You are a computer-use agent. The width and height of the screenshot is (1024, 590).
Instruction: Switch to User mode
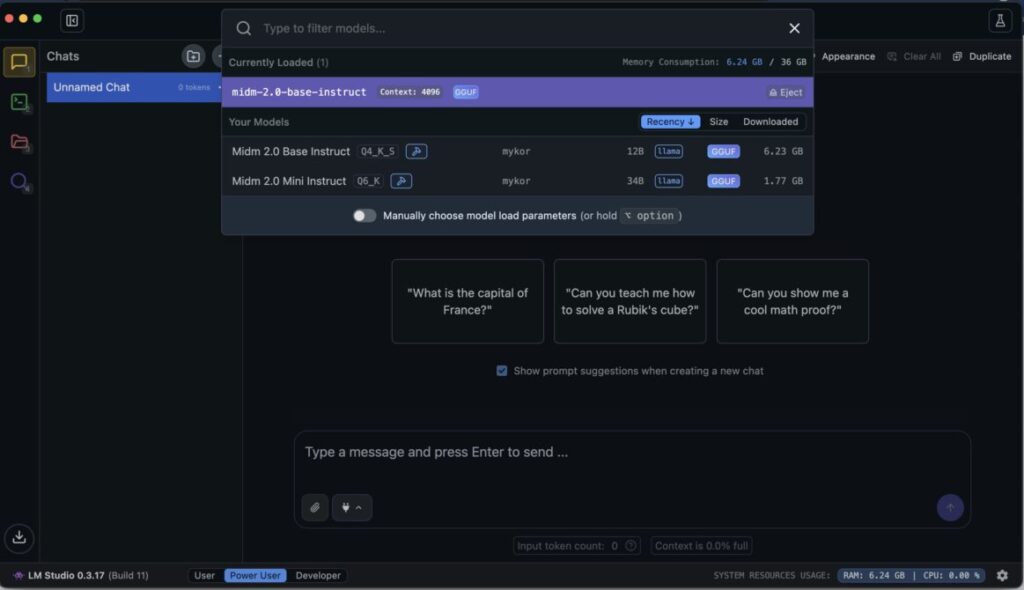(204, 575)
